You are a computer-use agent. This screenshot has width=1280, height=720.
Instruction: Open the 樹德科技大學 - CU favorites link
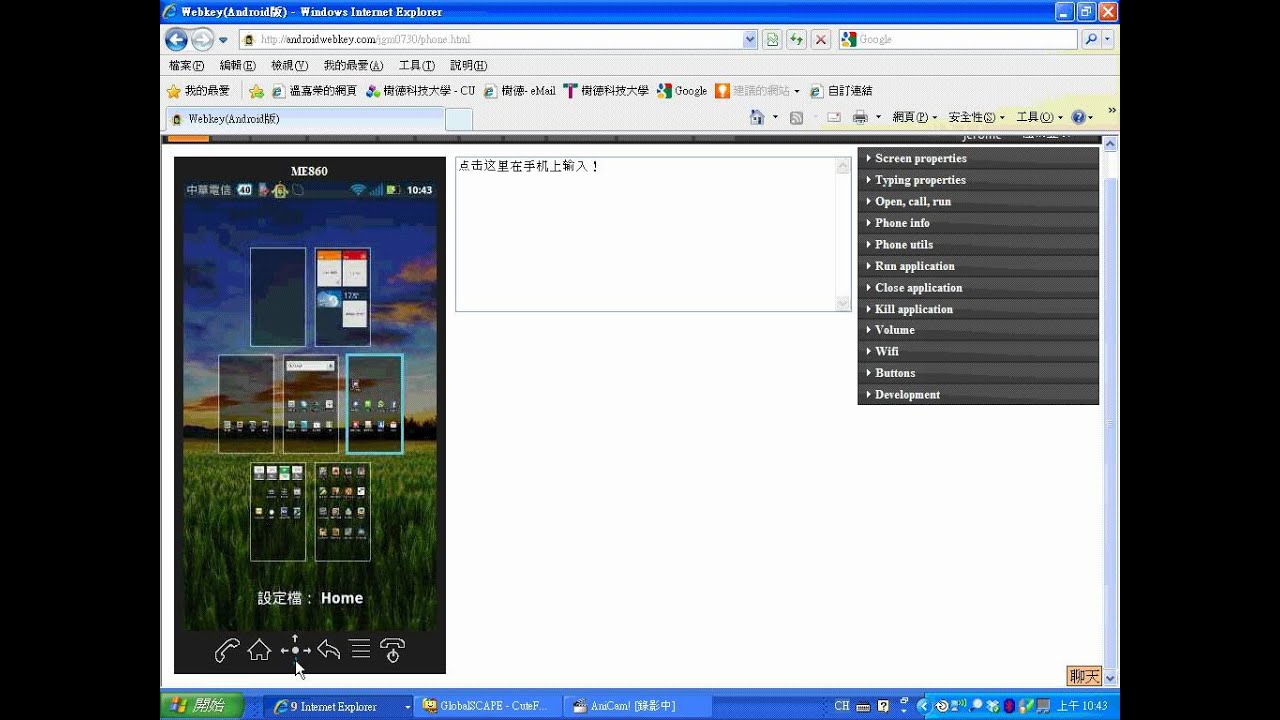421,91
